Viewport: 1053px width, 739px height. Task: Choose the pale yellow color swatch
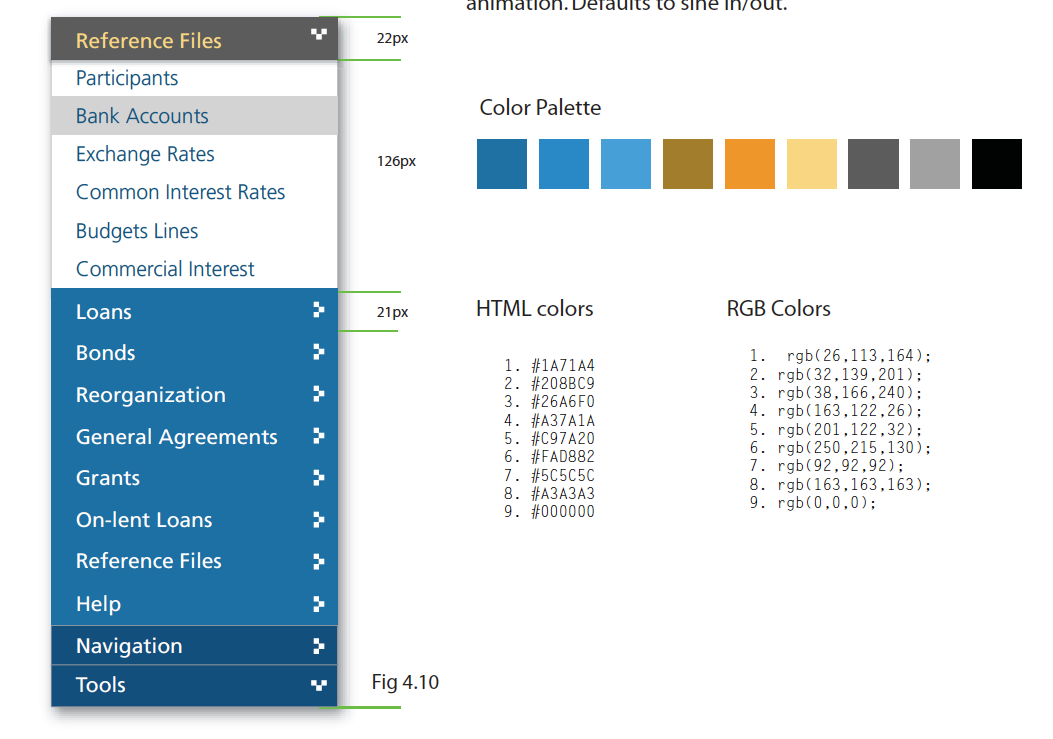pyautogui.click(x=811, y=164)
